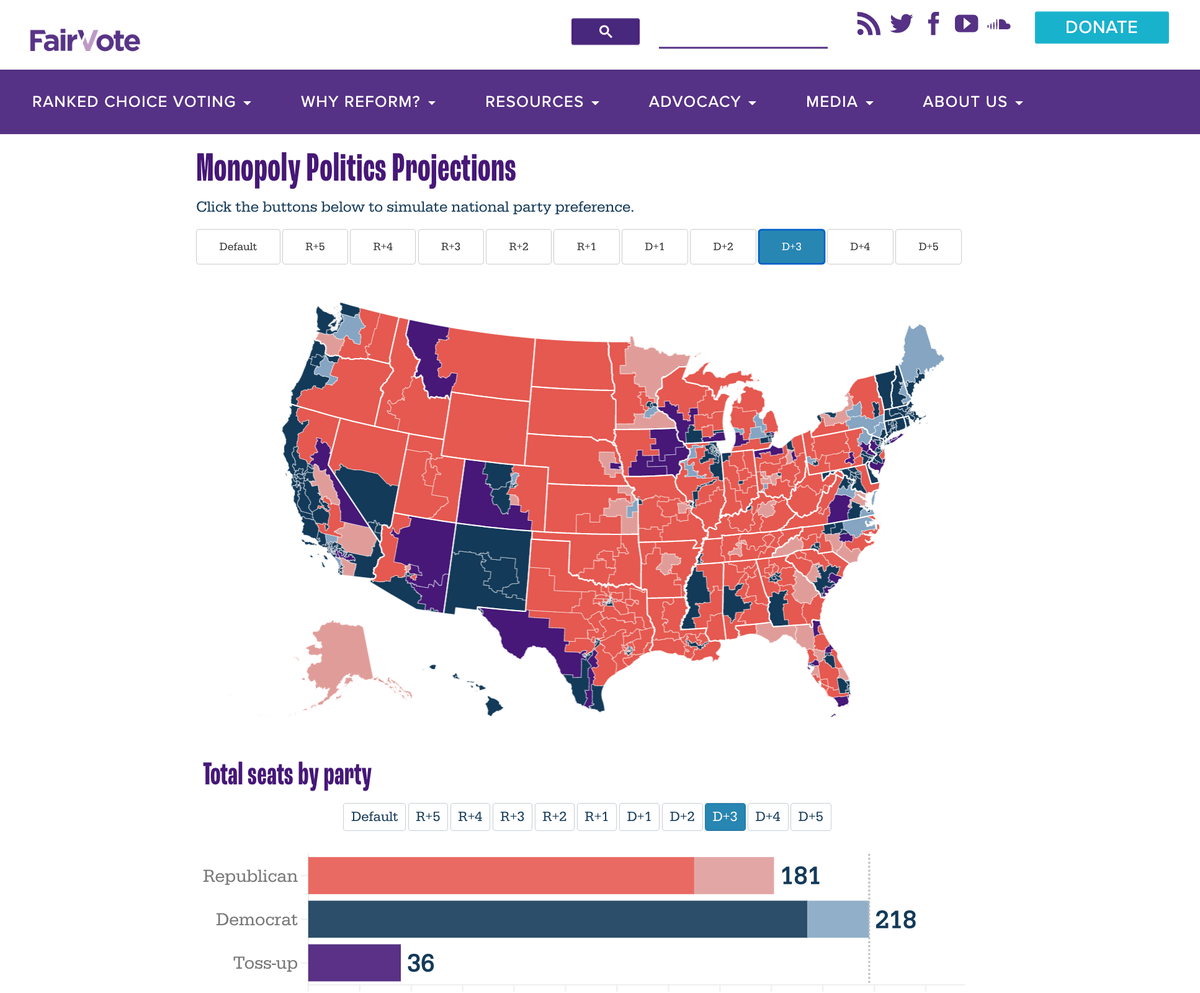Set map simulation to D+5

[928, 247]
